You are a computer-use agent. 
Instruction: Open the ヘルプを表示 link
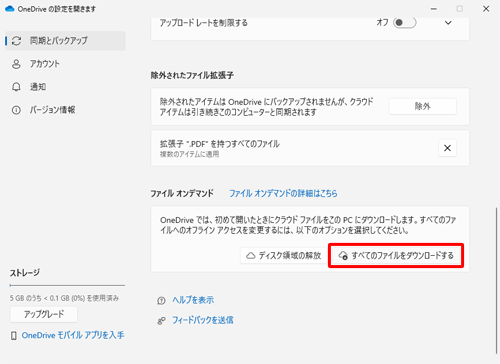(x=193, y=300)
